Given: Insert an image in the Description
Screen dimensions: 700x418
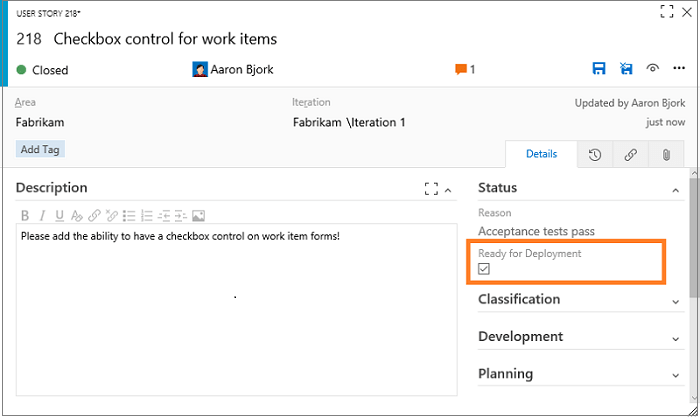Looking at the screenshot, I should point(198,215).
